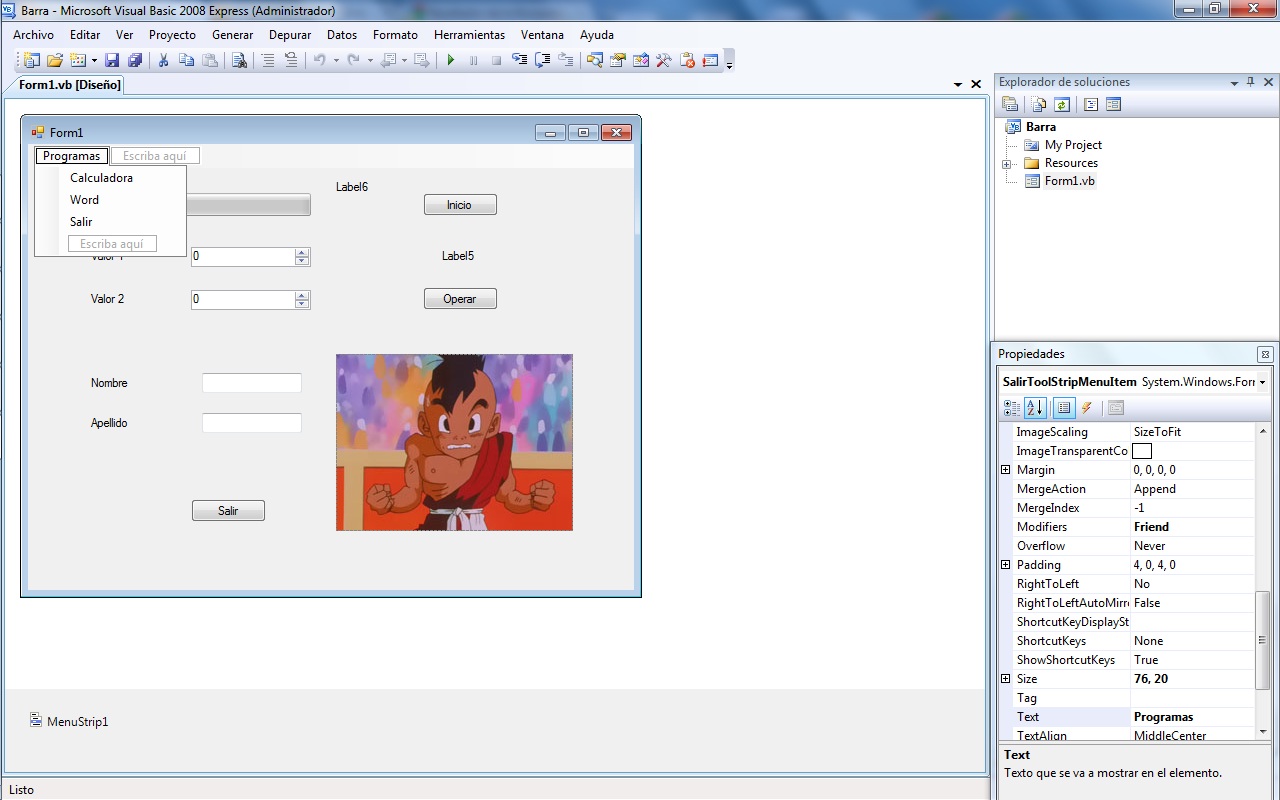Select MenuStrip1 in the component tray
The image size is (1280, 800).
[x=69, y=721]
